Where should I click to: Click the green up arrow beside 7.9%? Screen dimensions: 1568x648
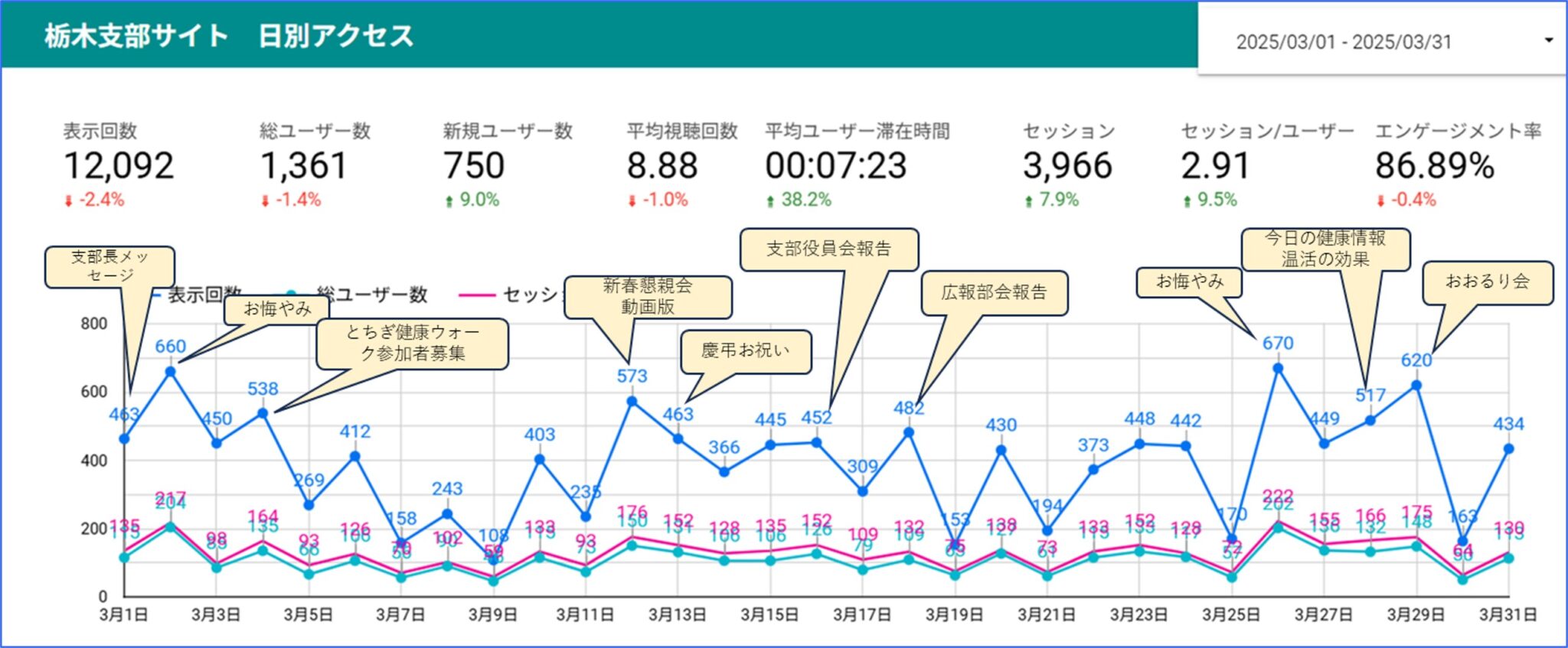tap(1029, 201)
